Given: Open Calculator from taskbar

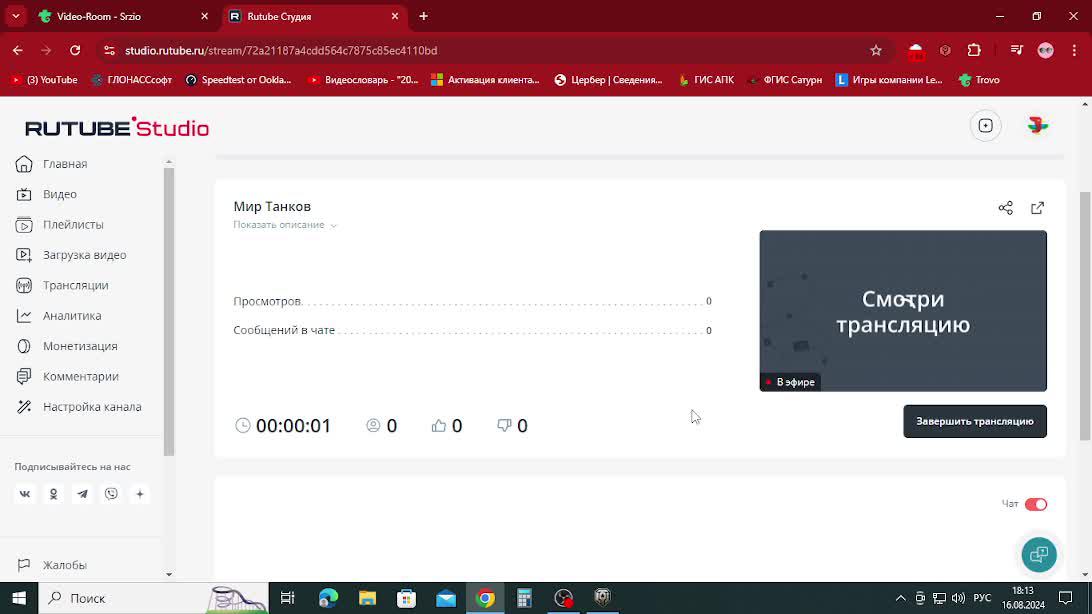Looking at the screenshot, I should coord(524,598).
